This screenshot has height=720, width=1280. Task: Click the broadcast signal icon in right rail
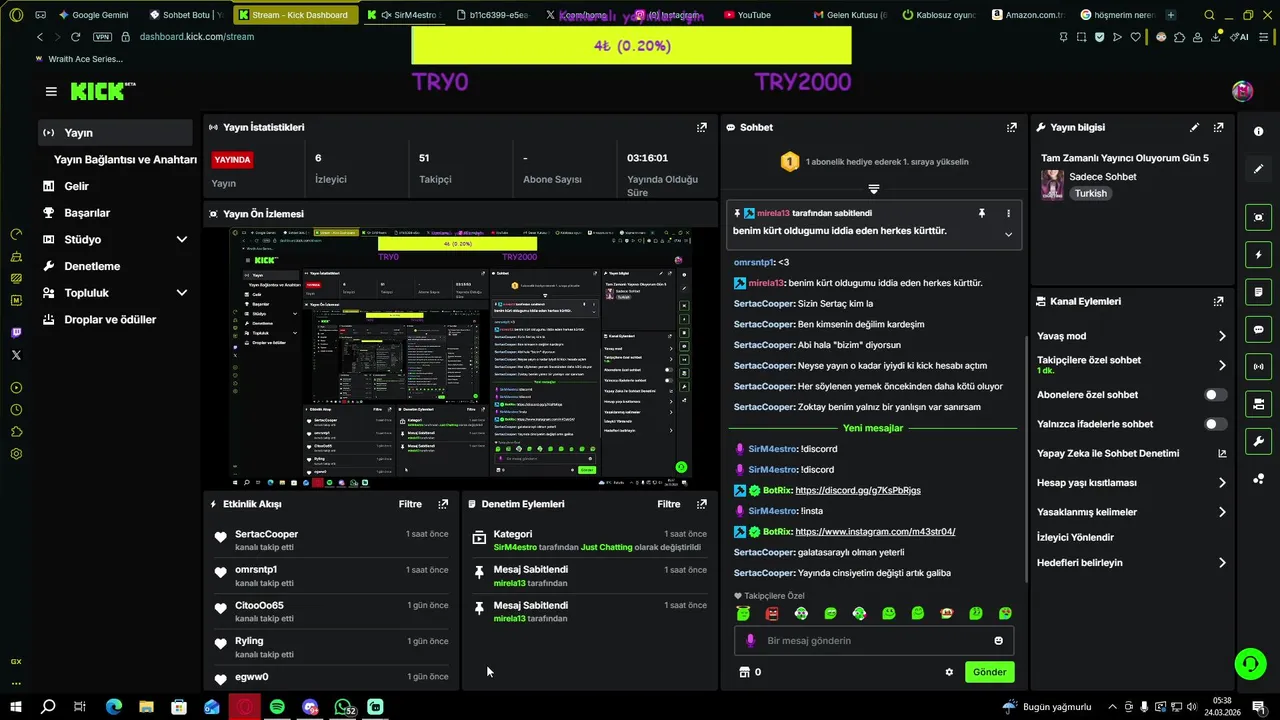(x=1258, y=367)
